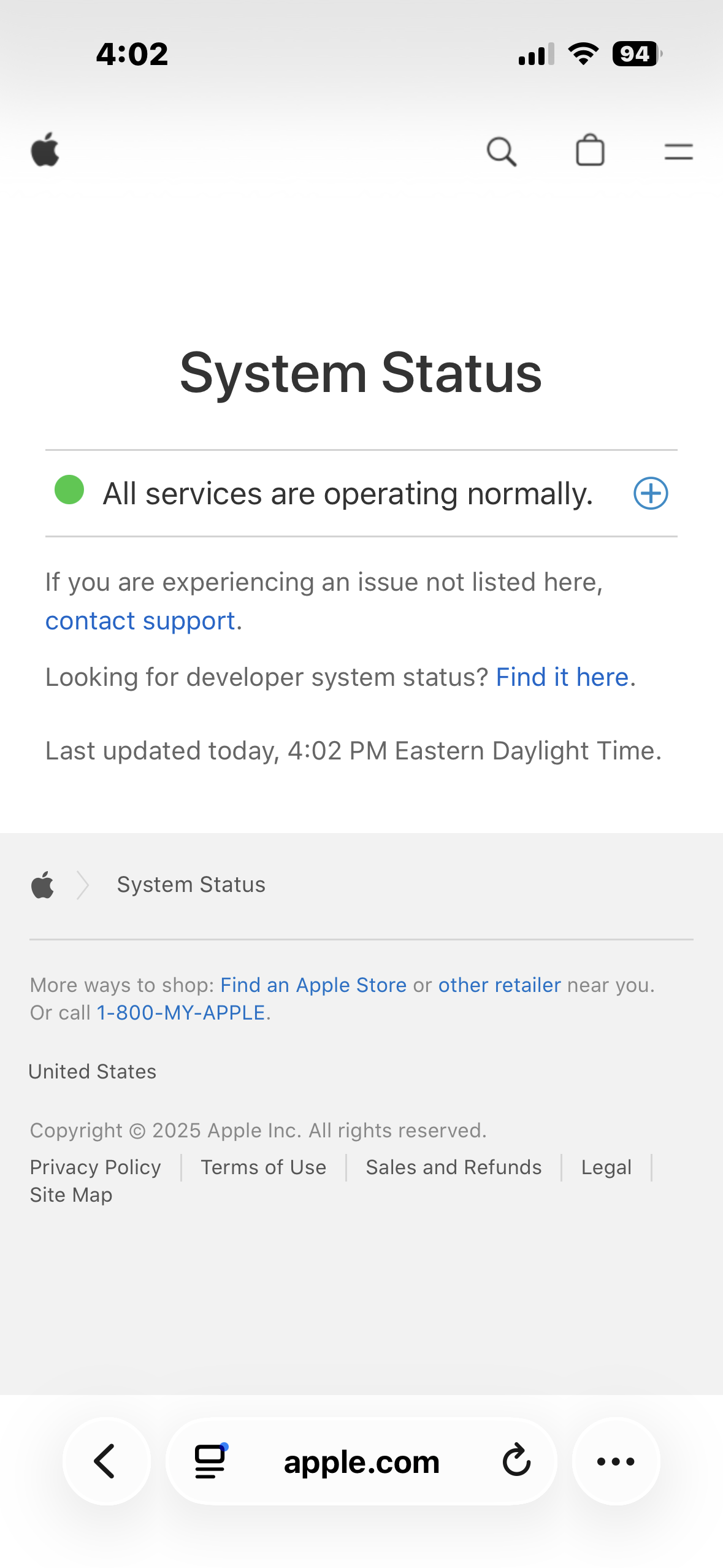723x1568 pixels.
Task: Tap the Apple logo in header
Action: [45, 150]
